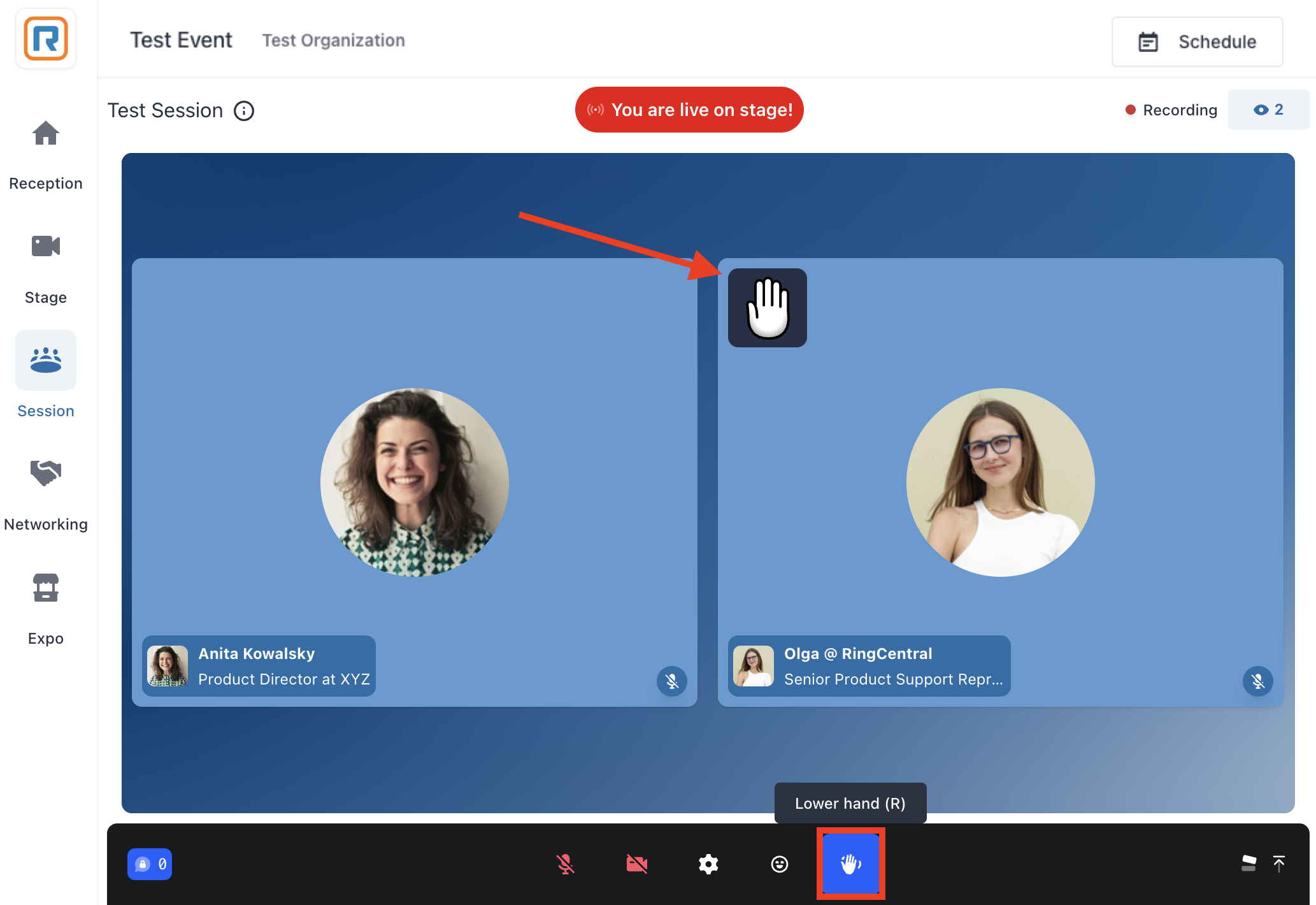This screenshot has width=1316, height=905.
Task: Go to Reception in the sidebar
Action: tap(46, 155)
